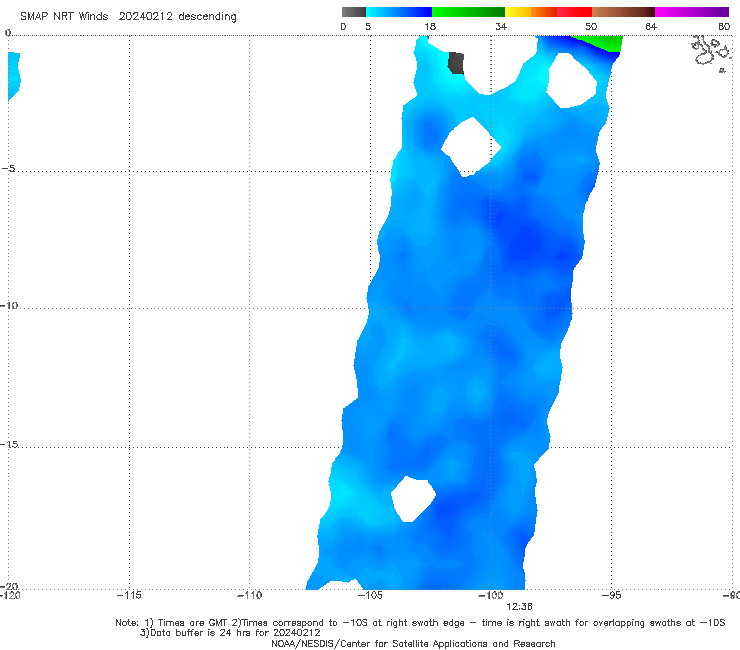740x650 pixels.
Task: Click the red segment of the color bar
Action: click(x=574, y=12)
